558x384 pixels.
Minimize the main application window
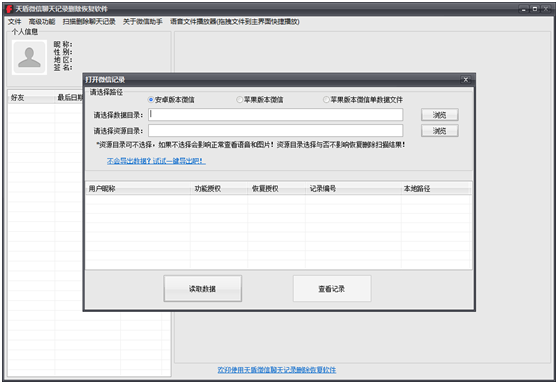pyautogui.click(x=523, y=9)
